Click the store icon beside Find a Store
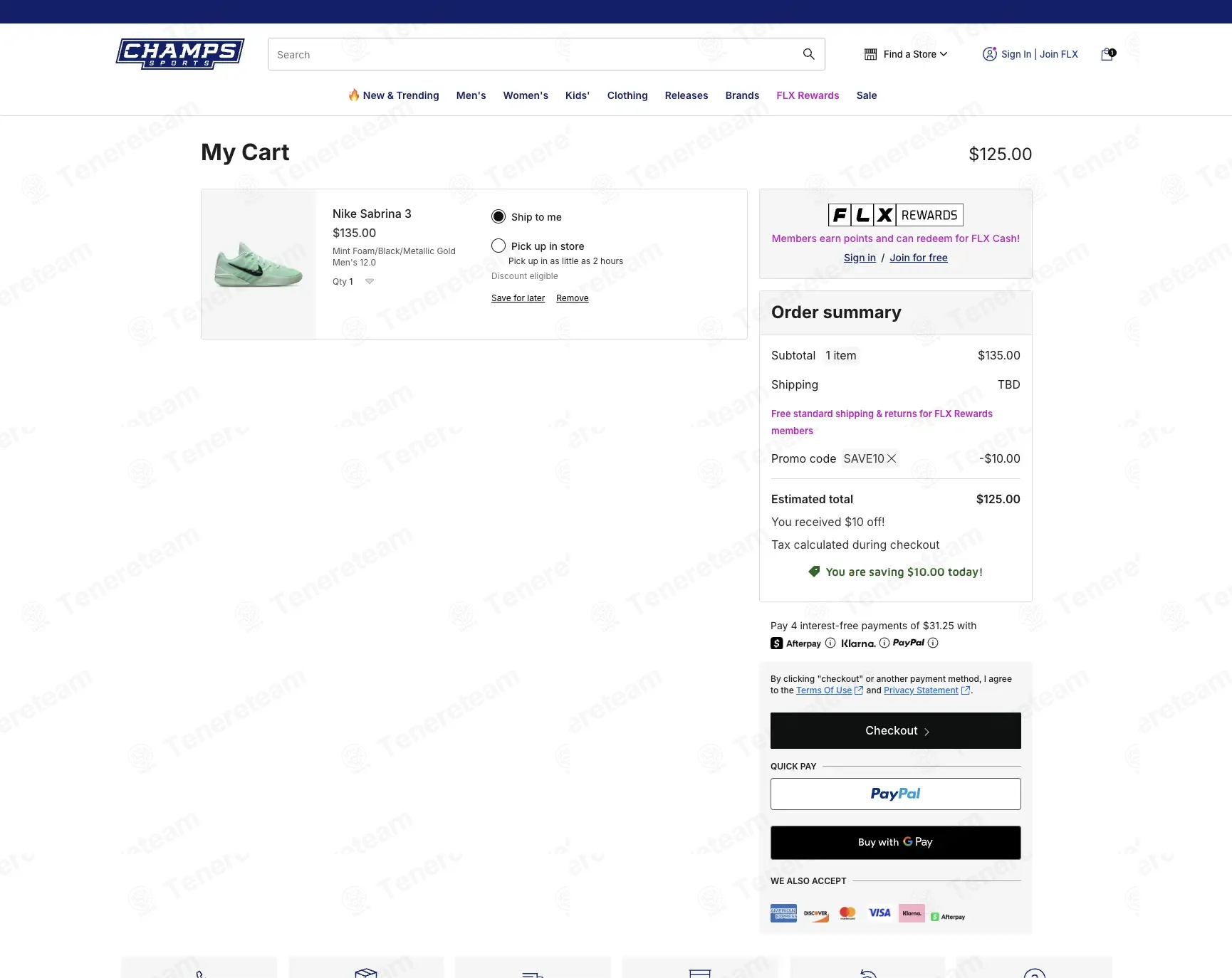This screenshot has height=978, width=1232. point(870,54)
